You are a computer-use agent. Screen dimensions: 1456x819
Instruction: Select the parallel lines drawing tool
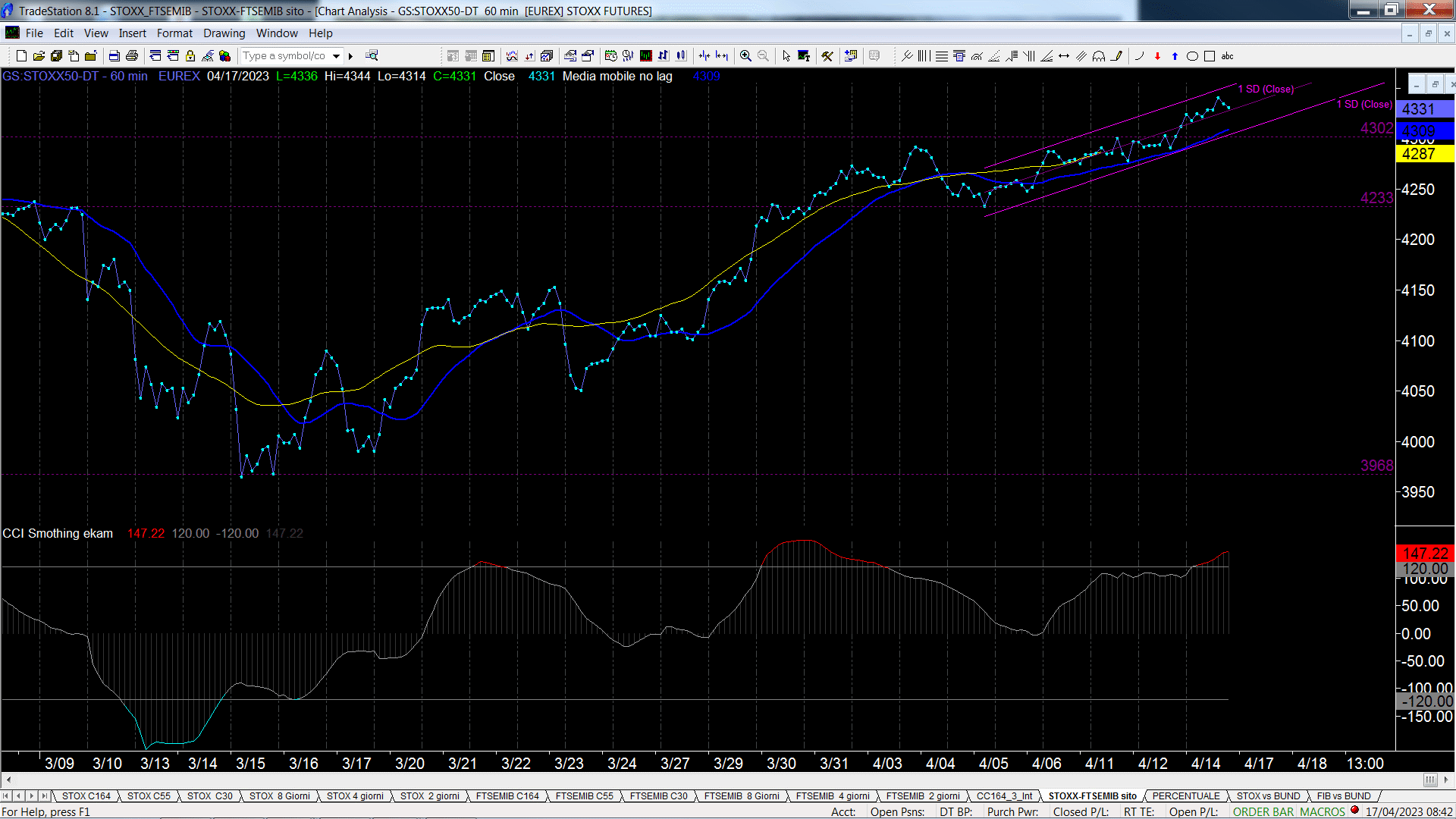click(1081, 56)
